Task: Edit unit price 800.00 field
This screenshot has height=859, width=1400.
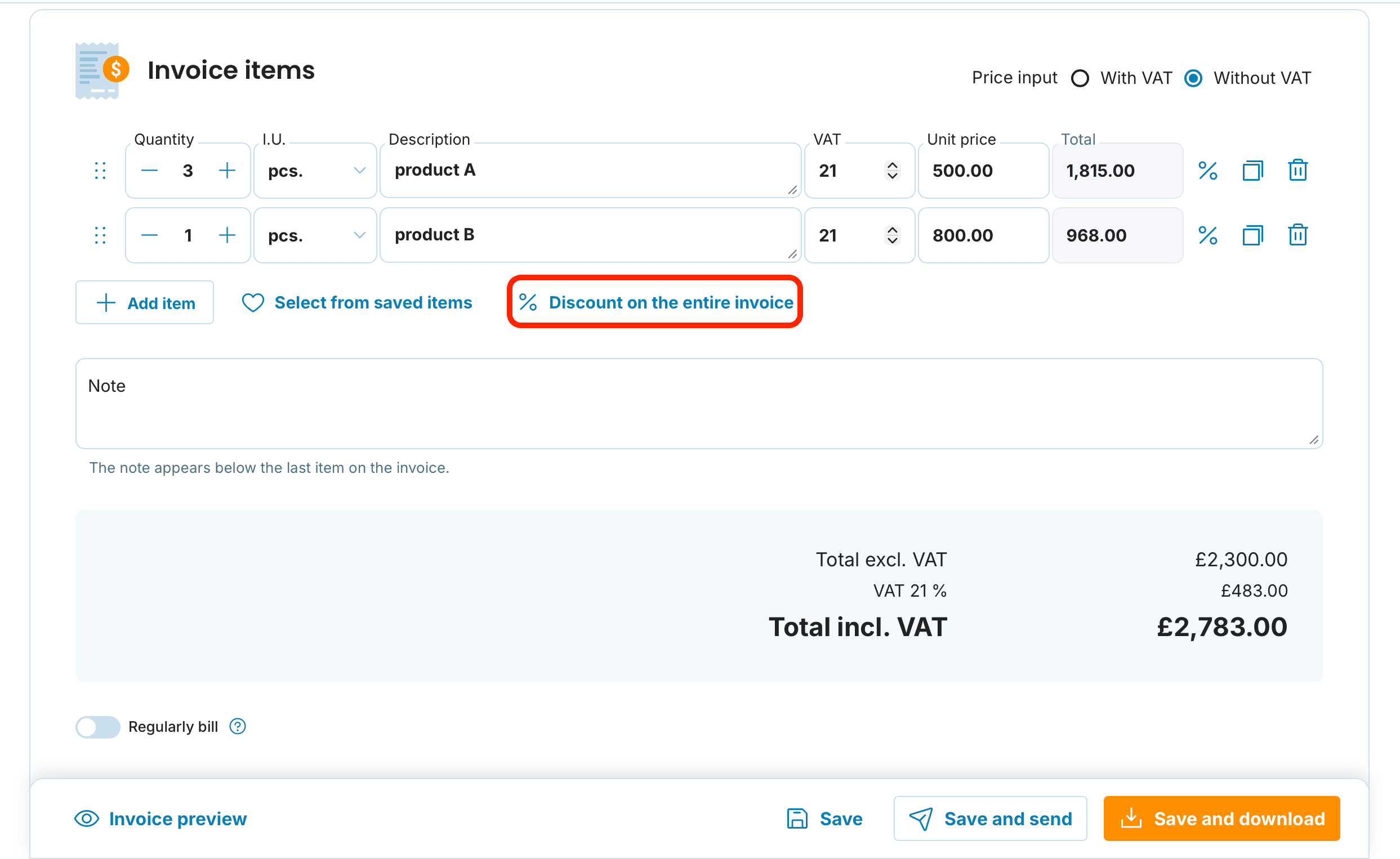Action: 983,235
